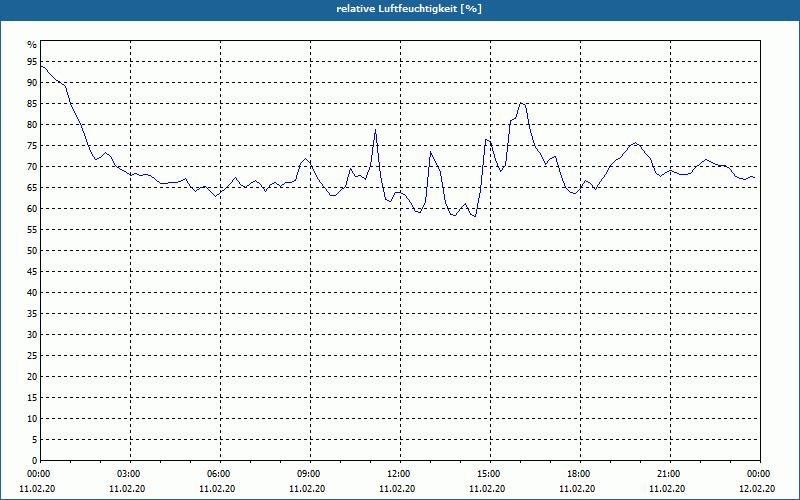
Task: Click the 80 y-axis value
Action: point(32,124)
